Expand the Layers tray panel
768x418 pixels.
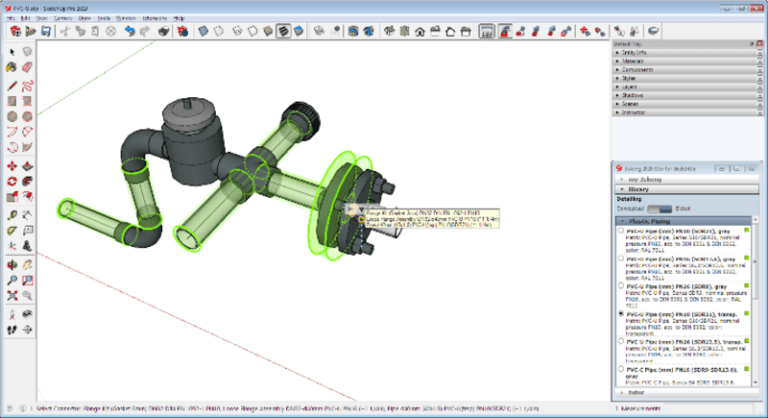coord(686,87)
